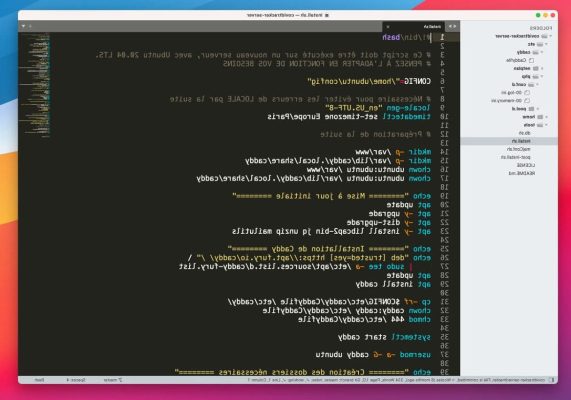
Task: Expand the home folder arrow
Action: pos(546,117)
